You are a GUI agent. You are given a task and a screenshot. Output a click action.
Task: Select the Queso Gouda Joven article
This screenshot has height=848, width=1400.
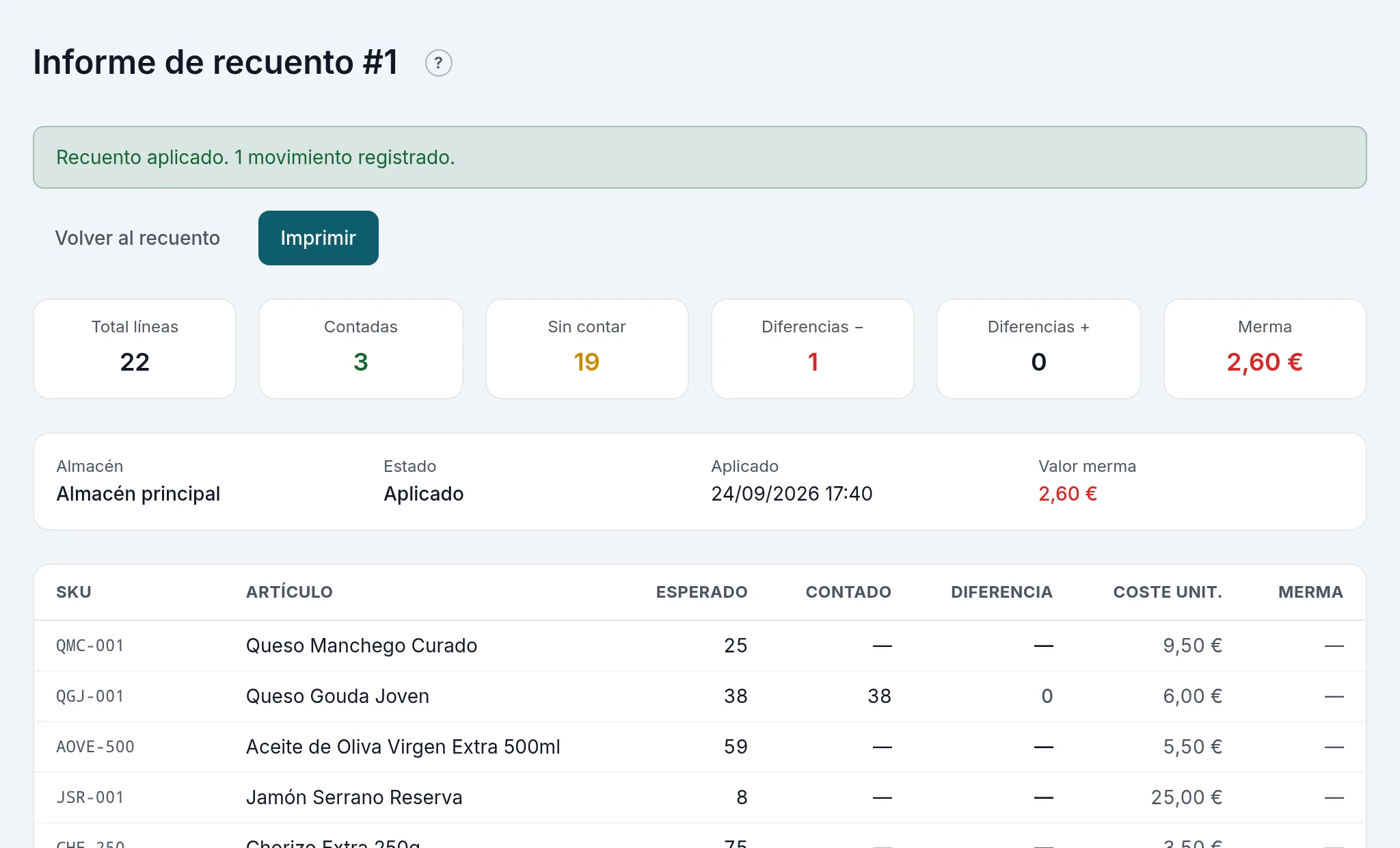click(338, 696)
